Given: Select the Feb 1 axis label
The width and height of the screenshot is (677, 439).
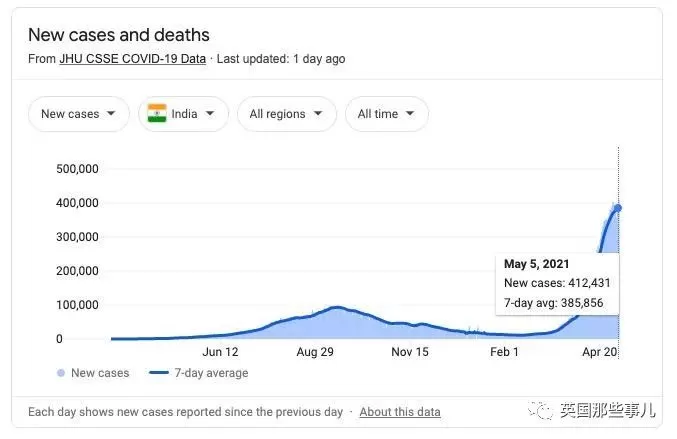Looking at the screenshot, I should [504, 352].
